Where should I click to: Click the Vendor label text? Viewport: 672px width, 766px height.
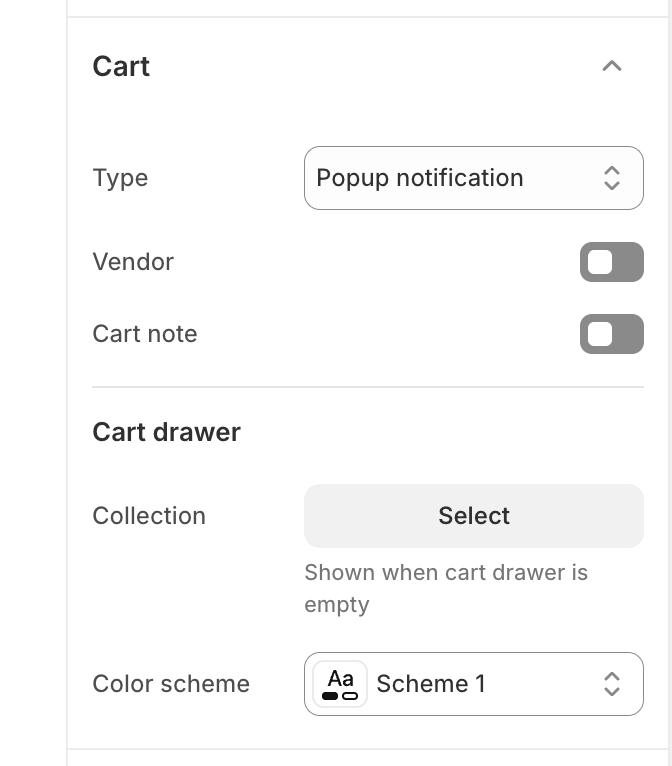pyautogui.click(x=133, y=262)
